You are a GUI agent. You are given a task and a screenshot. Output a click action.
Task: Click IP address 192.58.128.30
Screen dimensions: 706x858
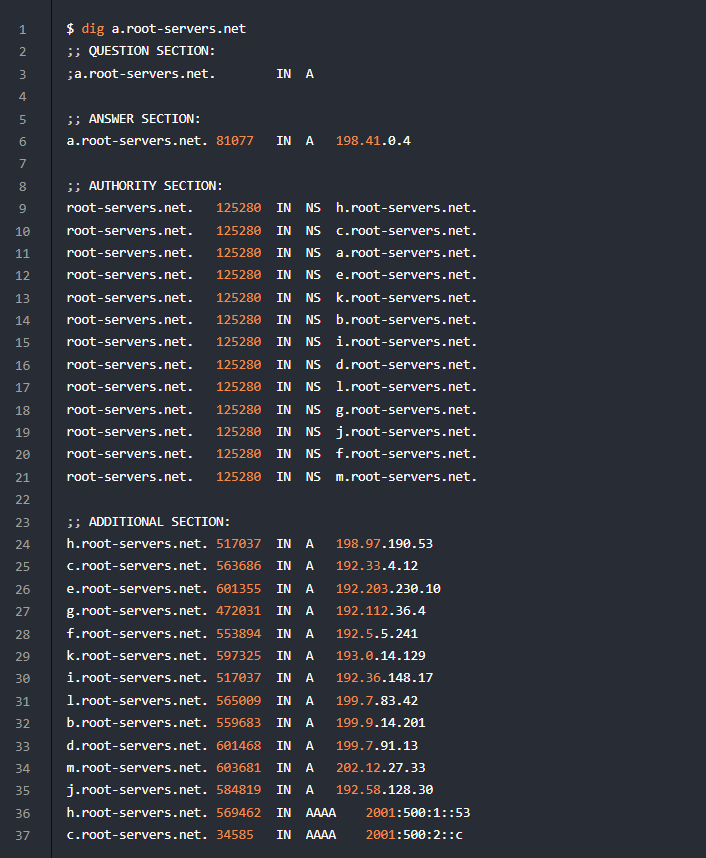384,790
